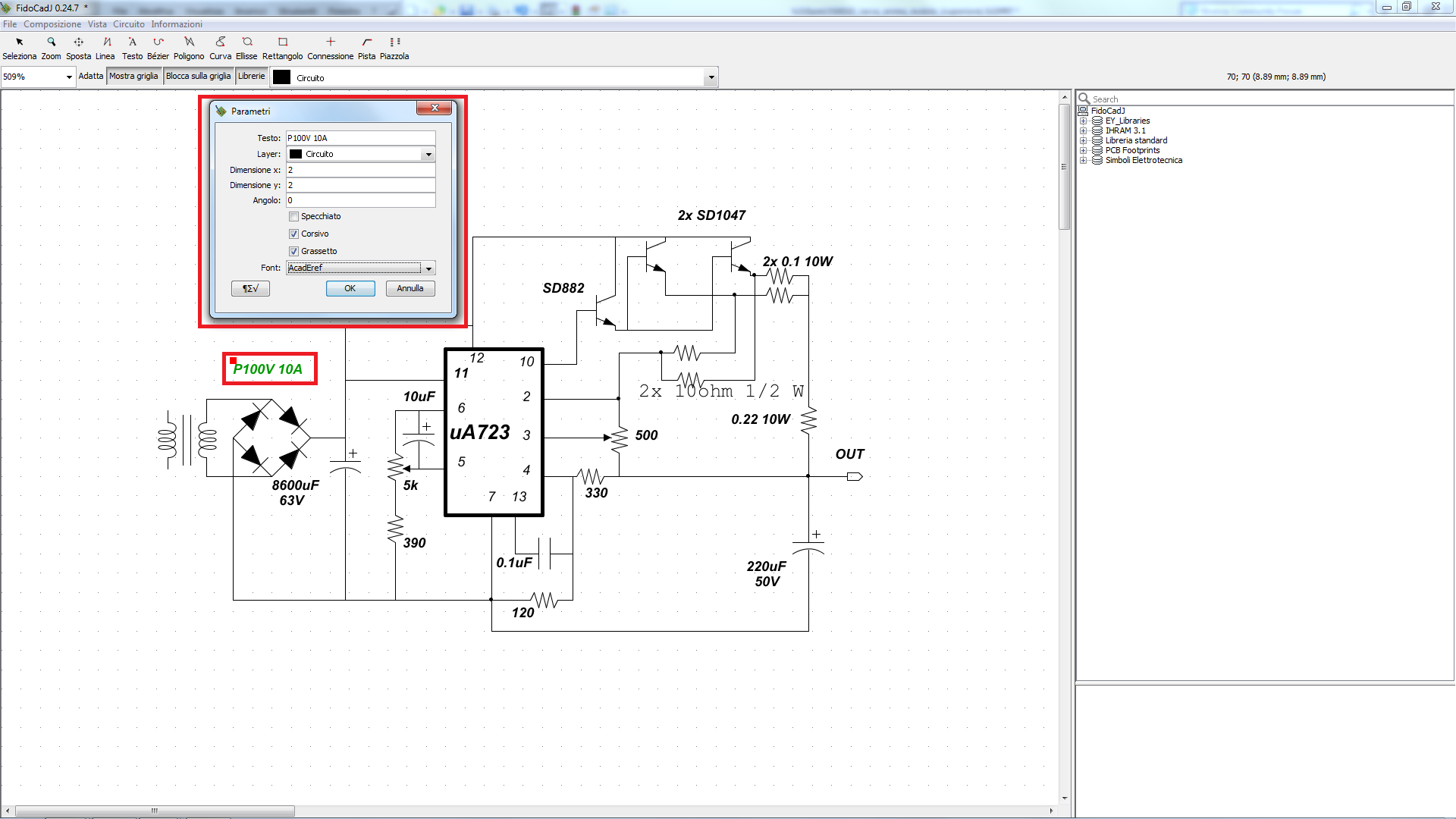Pick the Linea line drawing tool
Screen dimensions: 1456x819
[x=105, y=47]
